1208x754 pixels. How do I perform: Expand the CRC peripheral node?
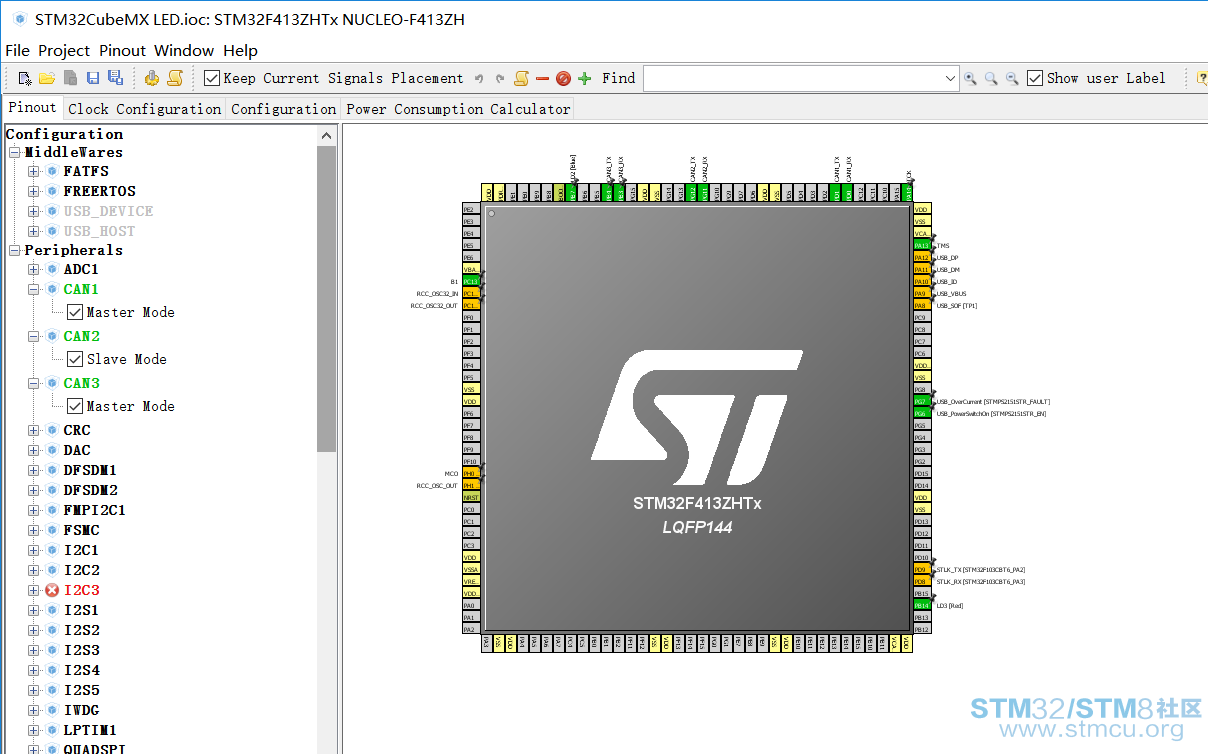[34, 430]
